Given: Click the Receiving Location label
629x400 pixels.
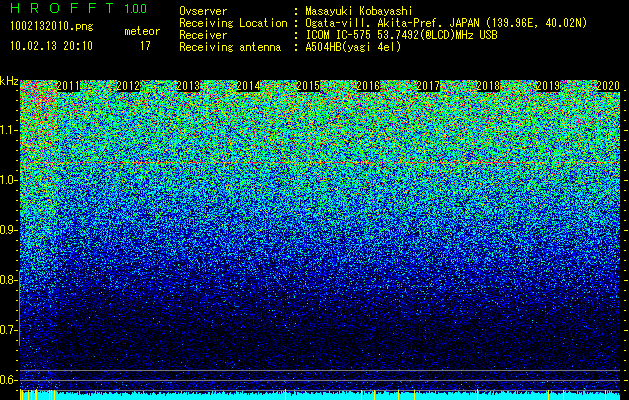Looking at the screenshot, I should pyautogui.click(x=233, y=23).
